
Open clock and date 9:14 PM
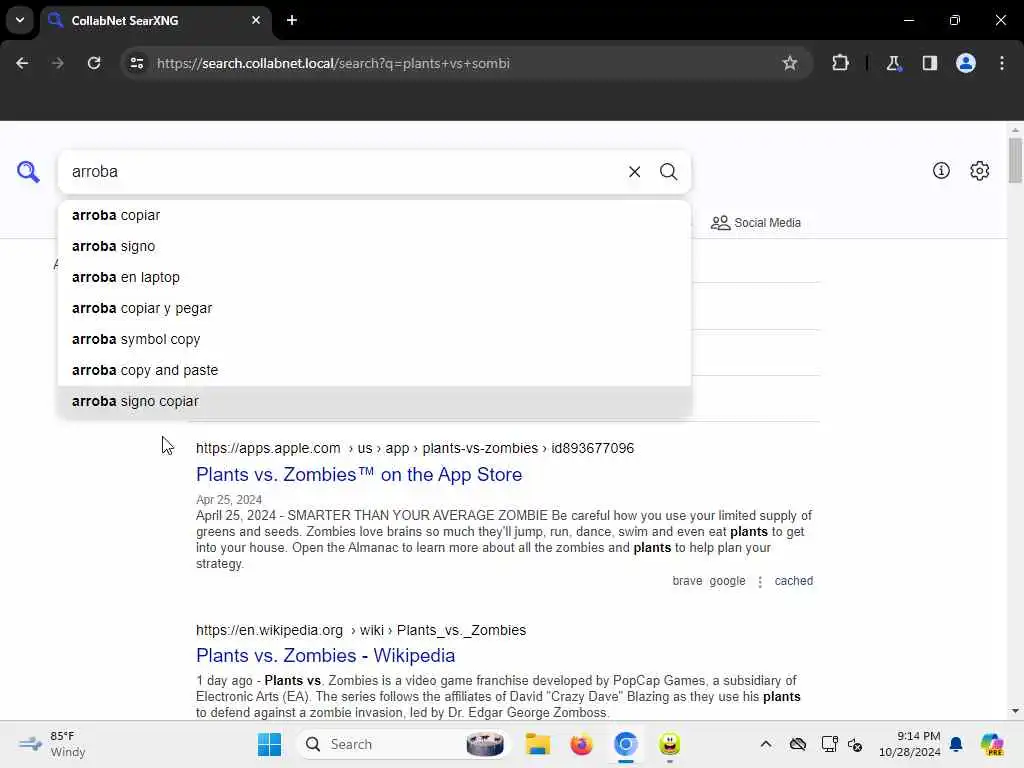point(910,744)
